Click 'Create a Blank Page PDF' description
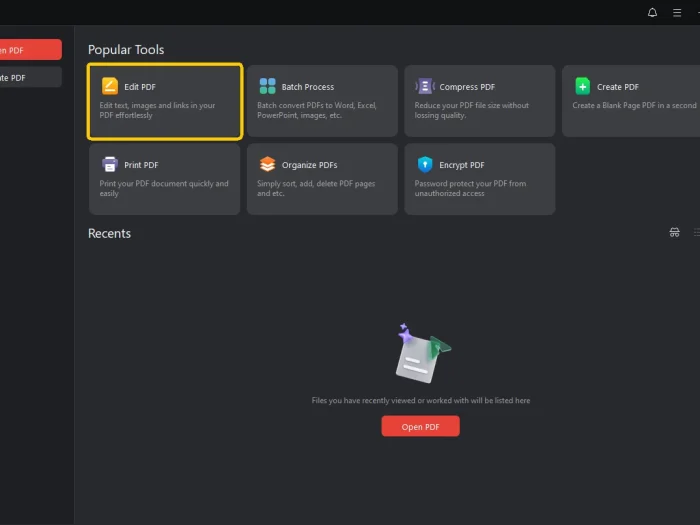This screenshot has height=525, width=700. click(634, 105)
